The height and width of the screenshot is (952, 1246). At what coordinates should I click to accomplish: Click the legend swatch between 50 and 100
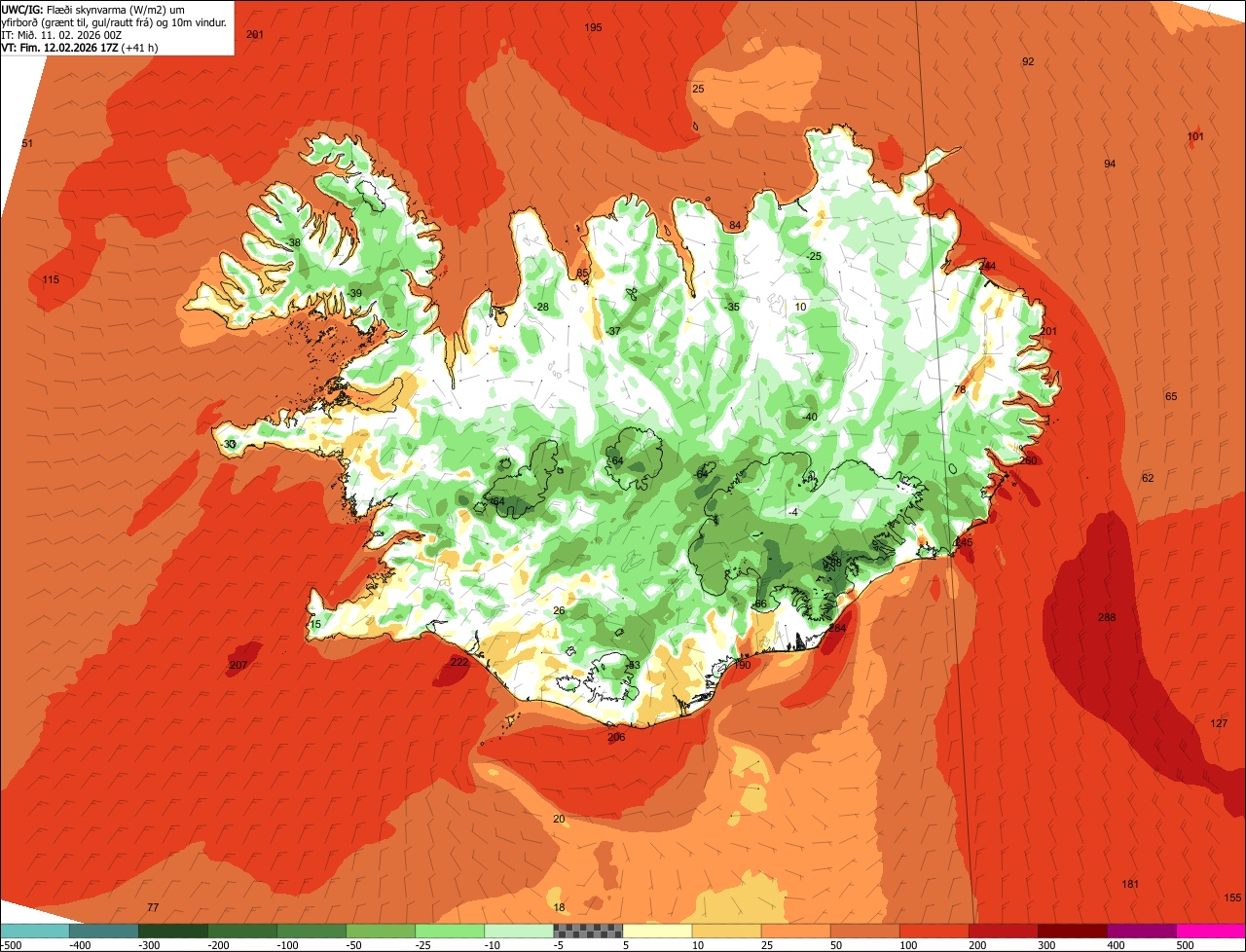click(864, 931)
